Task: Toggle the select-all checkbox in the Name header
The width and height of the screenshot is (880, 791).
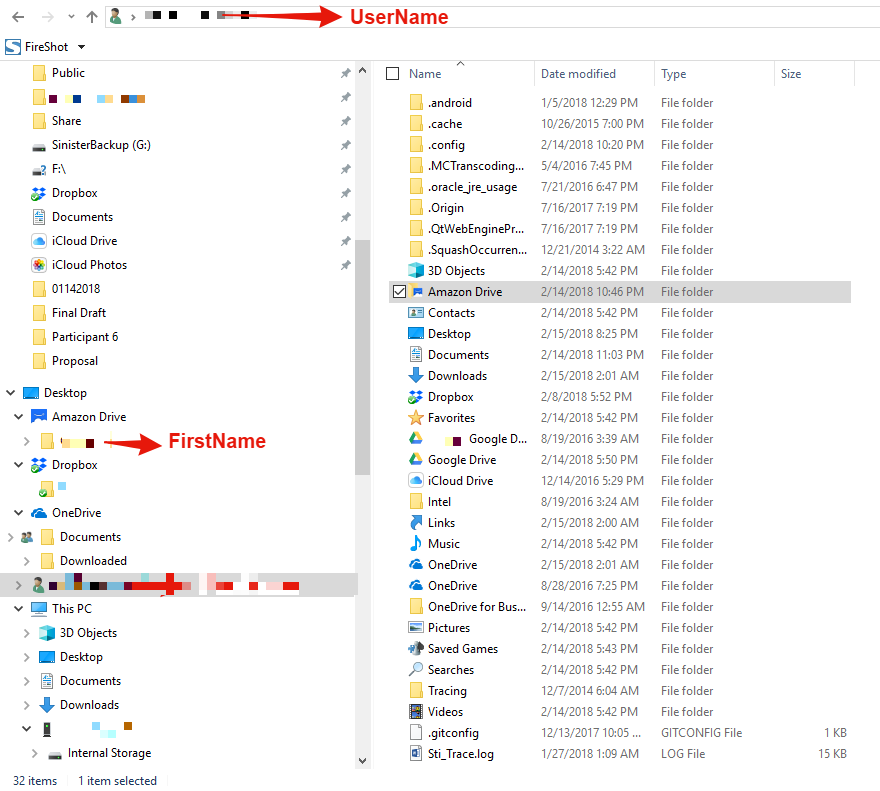Action: [x=393, y=73]
